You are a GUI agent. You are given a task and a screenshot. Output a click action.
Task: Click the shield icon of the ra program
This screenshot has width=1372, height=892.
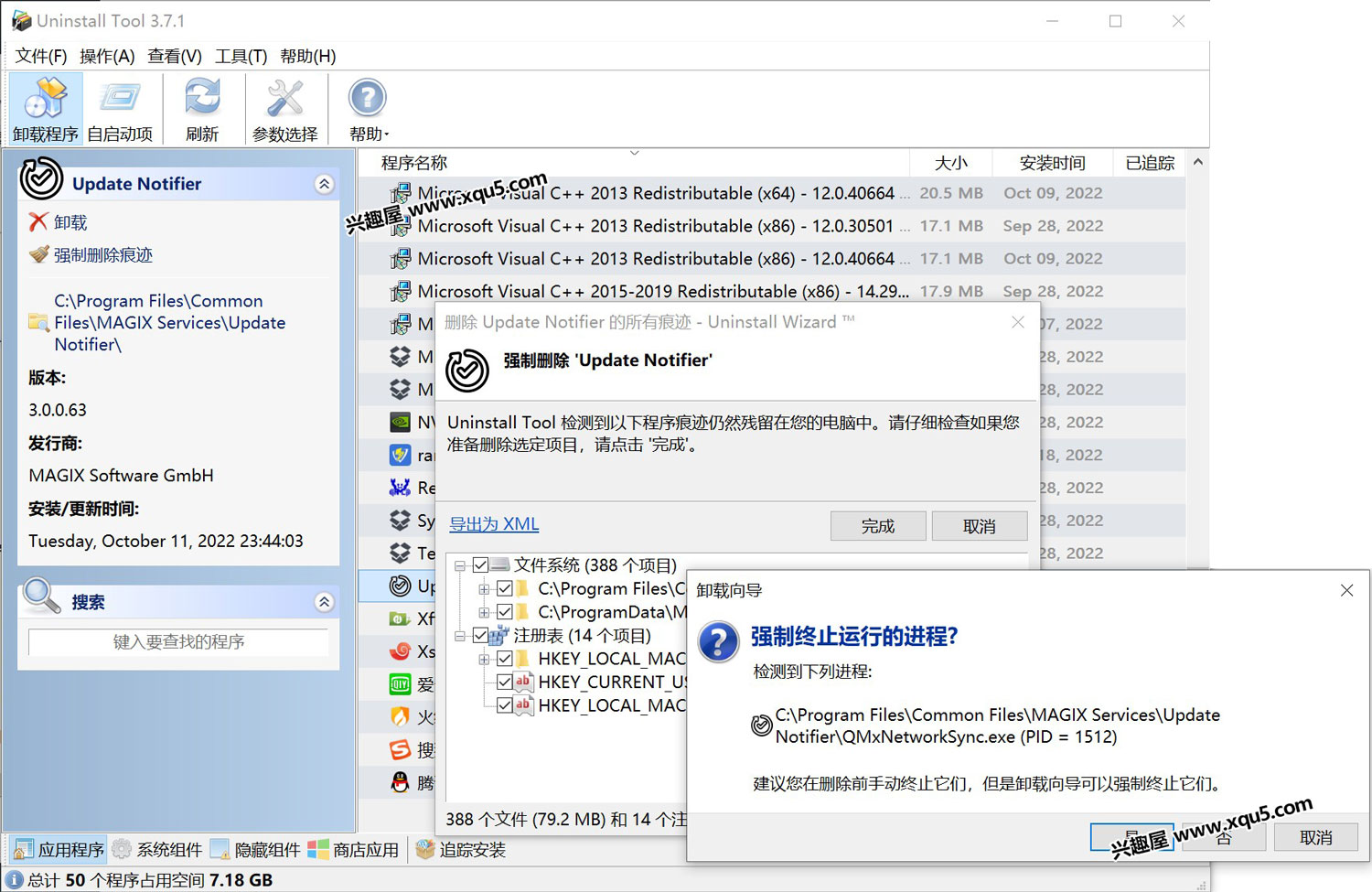point(400,455)
